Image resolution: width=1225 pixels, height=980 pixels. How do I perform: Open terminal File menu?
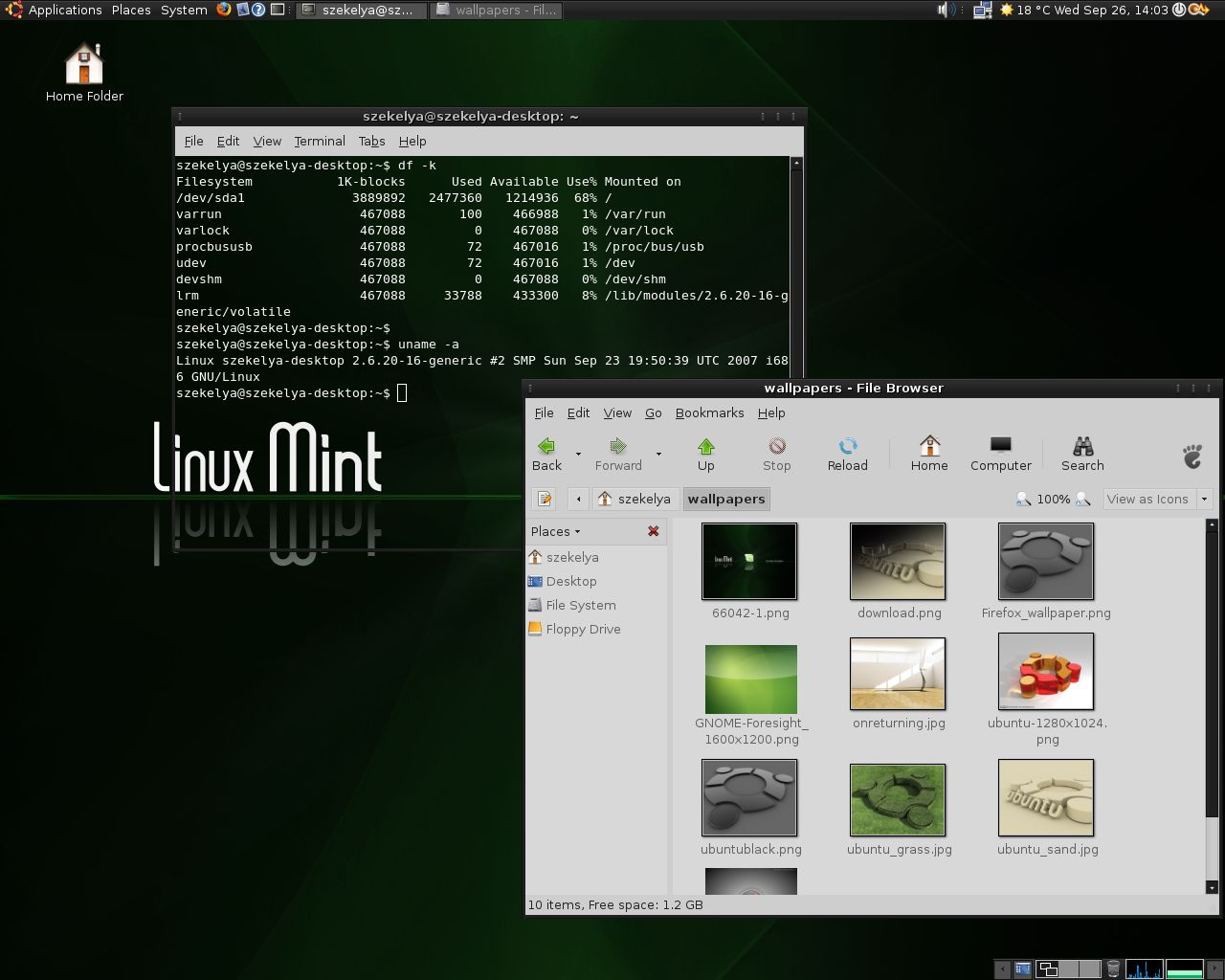pyautogui.click(x=193, y=141)
